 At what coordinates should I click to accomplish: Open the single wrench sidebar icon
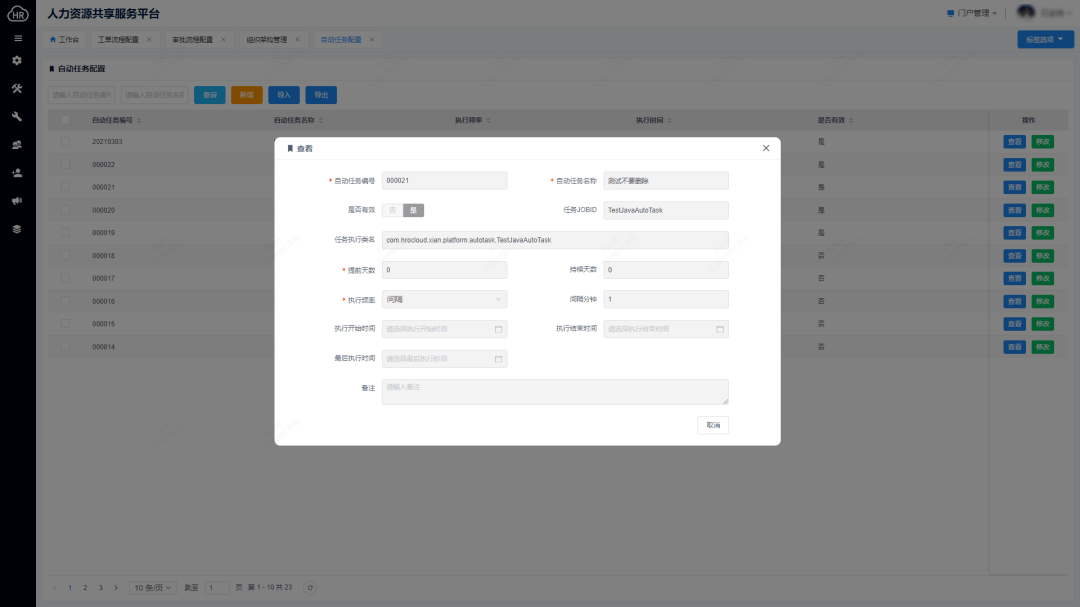[x=17, y=116]
